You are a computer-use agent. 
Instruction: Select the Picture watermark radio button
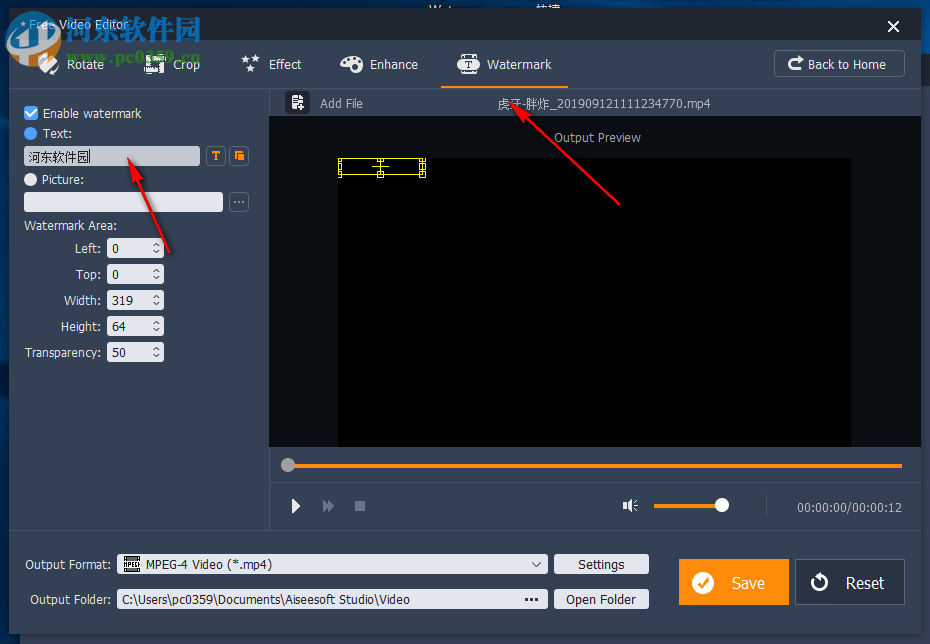point(29,179)
